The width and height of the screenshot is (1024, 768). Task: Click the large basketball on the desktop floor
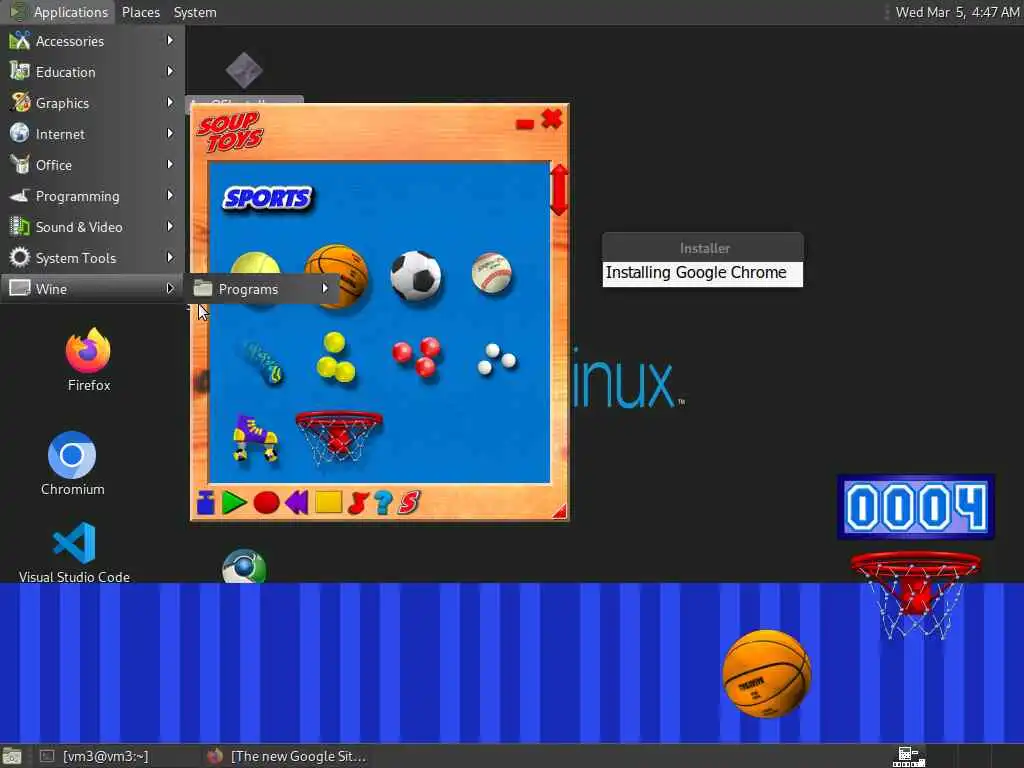click(x=766, y=674)
